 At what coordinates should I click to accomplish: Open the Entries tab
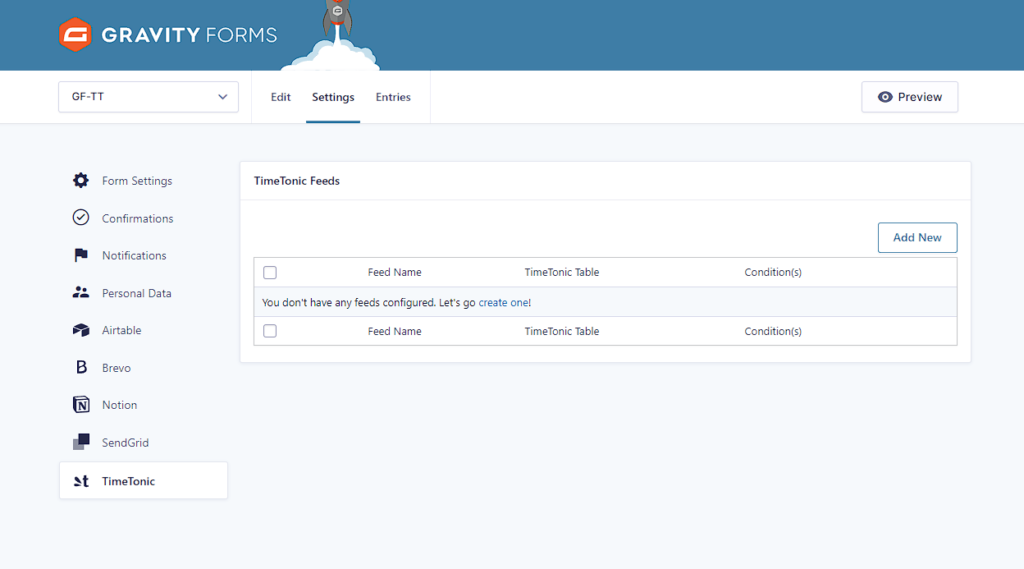pos(393,97)
